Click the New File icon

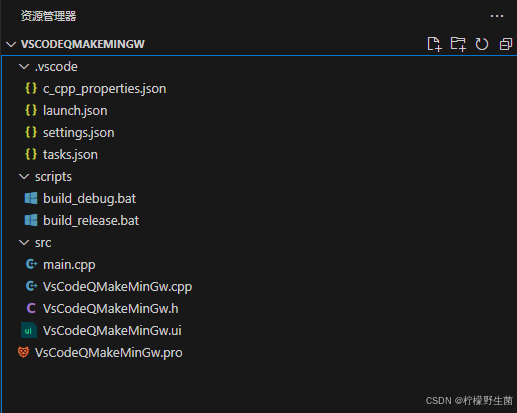(x=434, y=44)
